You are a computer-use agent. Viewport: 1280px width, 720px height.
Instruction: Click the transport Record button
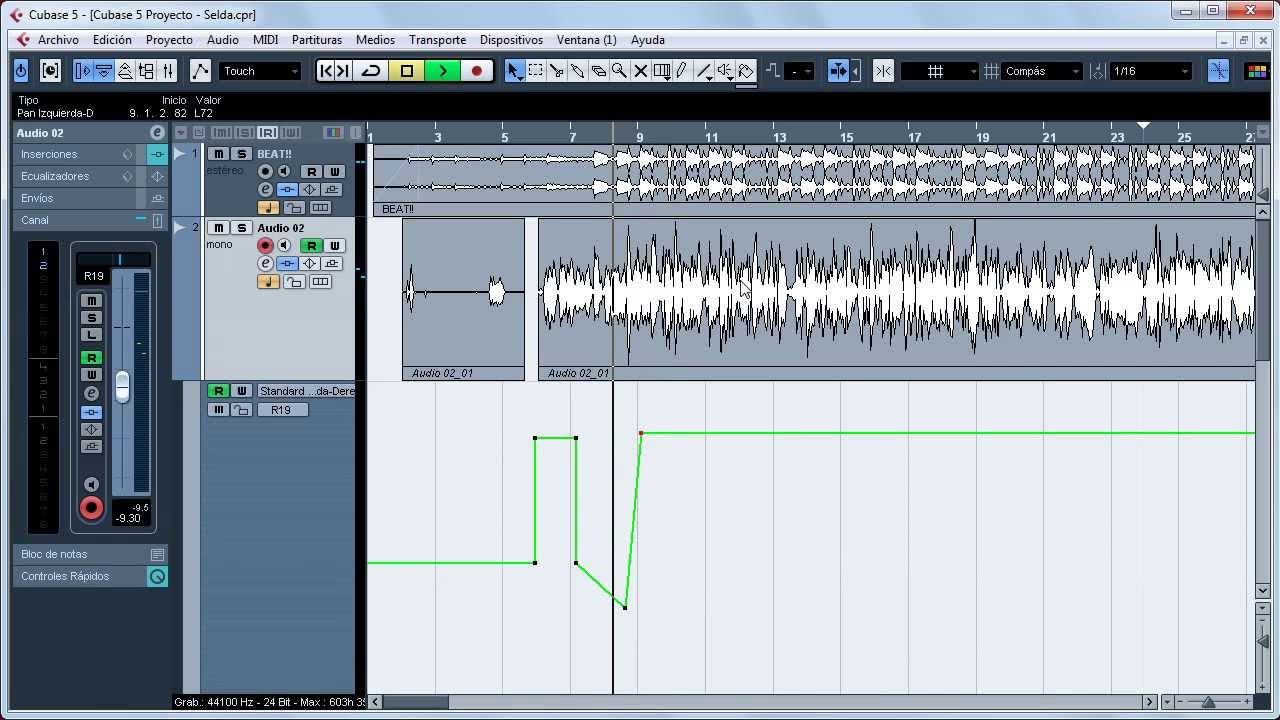pos(477,71)
